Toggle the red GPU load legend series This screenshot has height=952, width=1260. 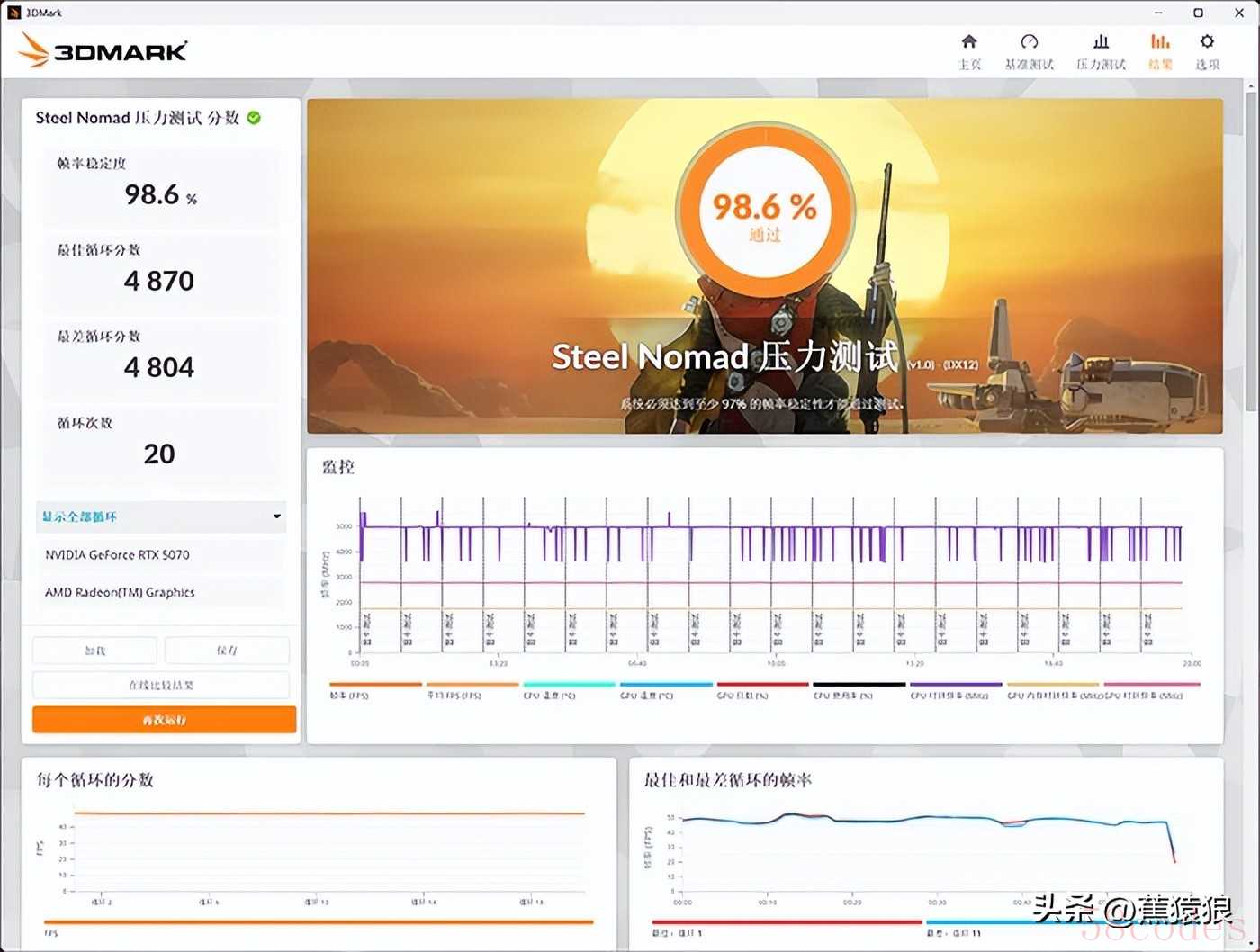[x=762, y=686]
